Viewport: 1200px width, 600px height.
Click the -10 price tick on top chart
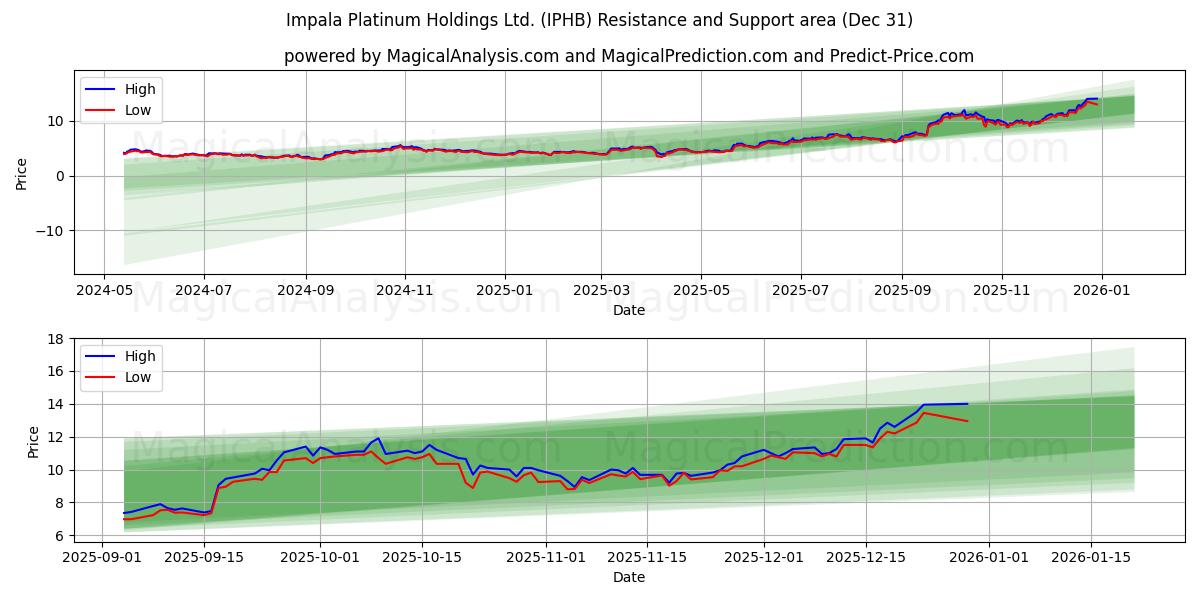coord(52,230)
